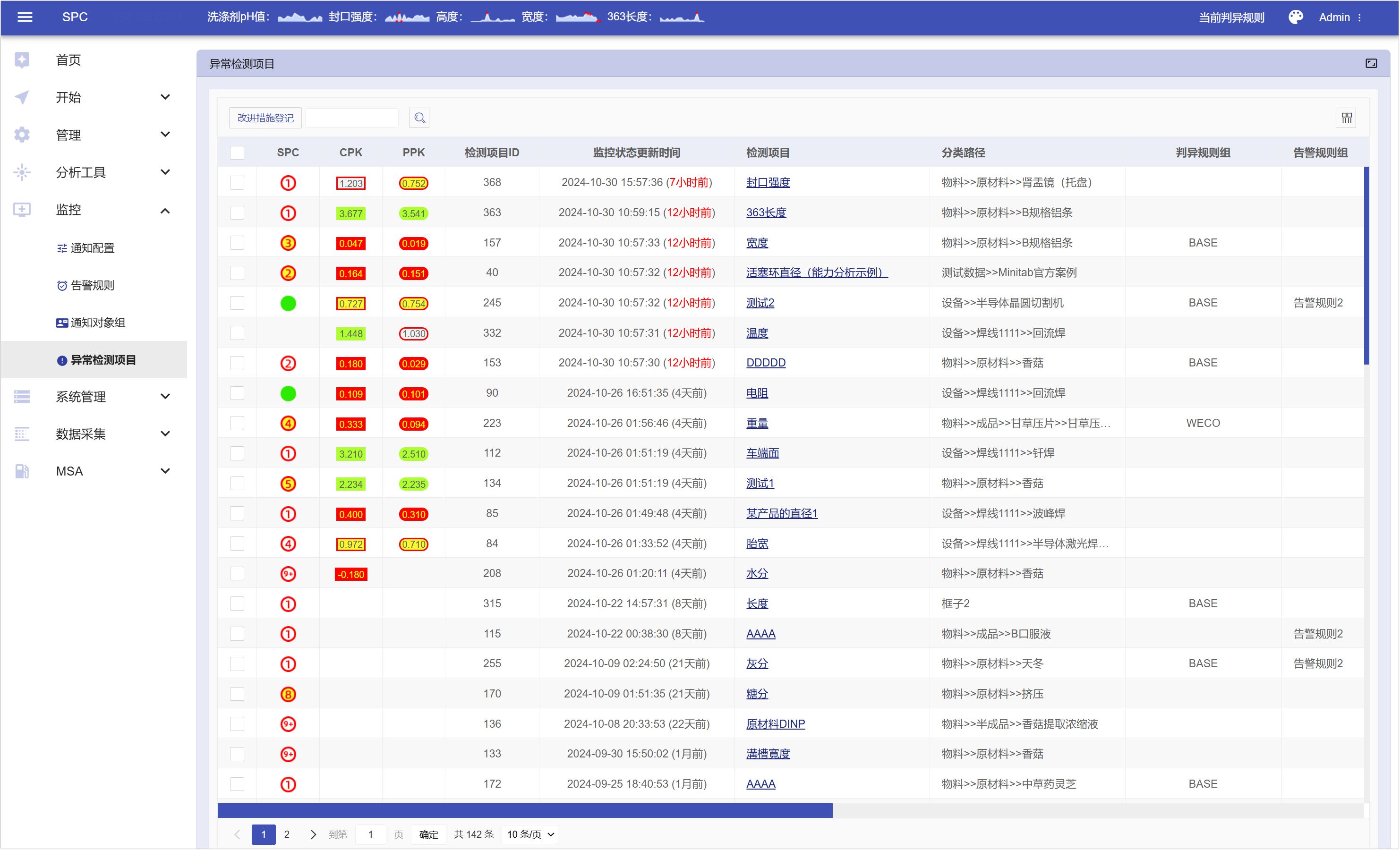Expand the 开始 menu
This screenshot has width=1400, height=850.
click(x=94, y=97)
